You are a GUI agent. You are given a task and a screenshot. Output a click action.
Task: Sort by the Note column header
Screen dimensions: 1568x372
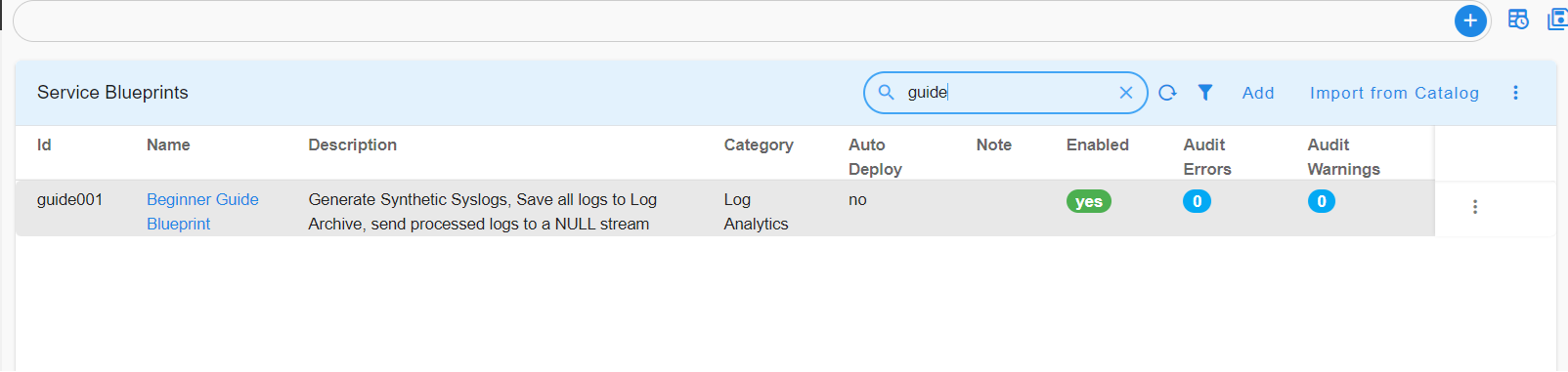point(994,145)
